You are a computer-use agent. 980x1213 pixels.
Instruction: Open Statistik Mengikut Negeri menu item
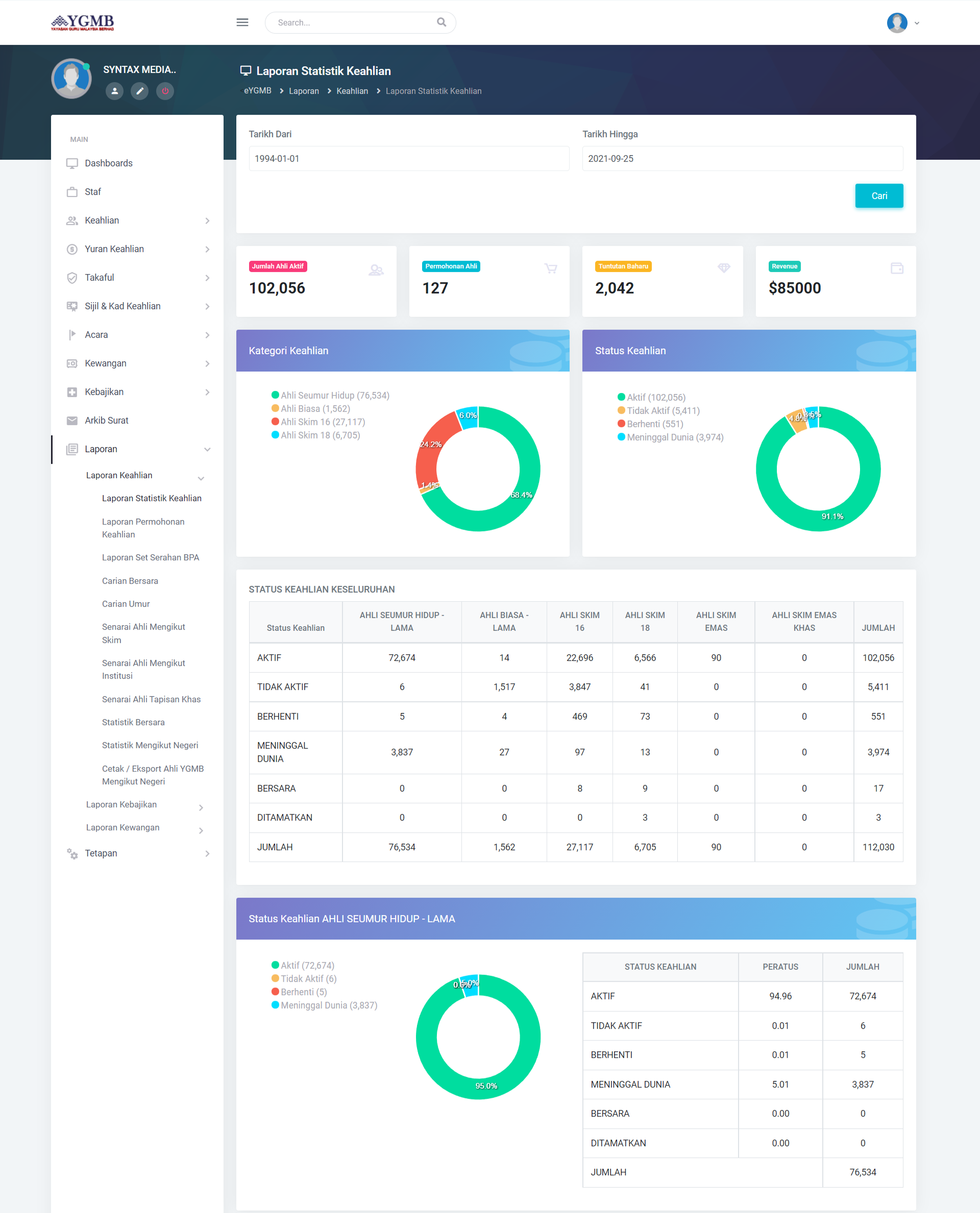coord(150,745)
